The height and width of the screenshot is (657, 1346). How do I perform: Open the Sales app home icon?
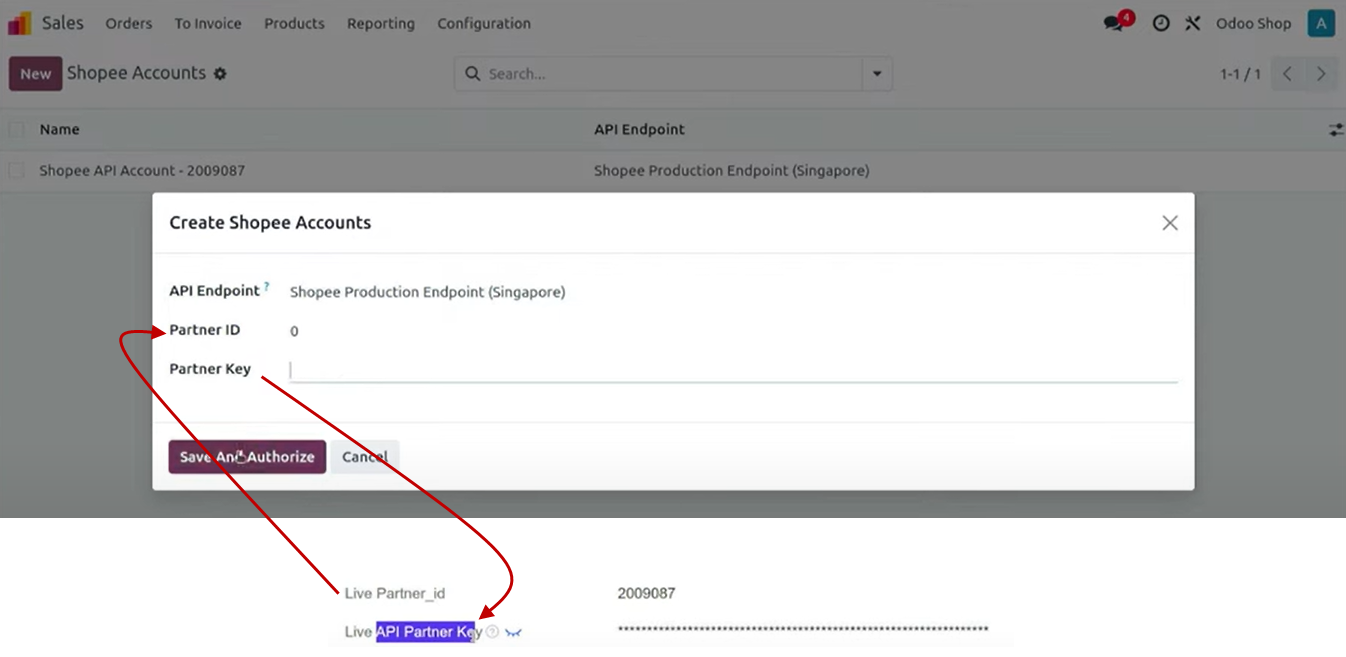pos(19,23)
